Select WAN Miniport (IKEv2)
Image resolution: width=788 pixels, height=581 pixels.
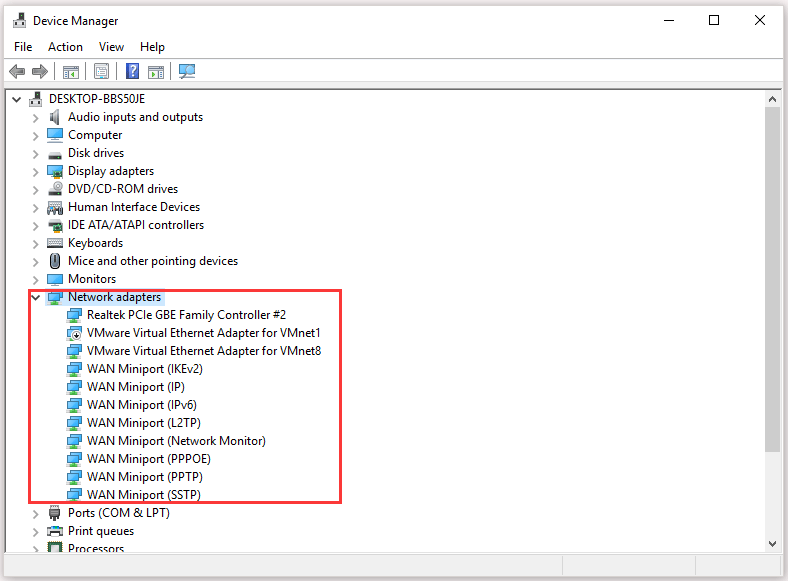pos(145,369)
